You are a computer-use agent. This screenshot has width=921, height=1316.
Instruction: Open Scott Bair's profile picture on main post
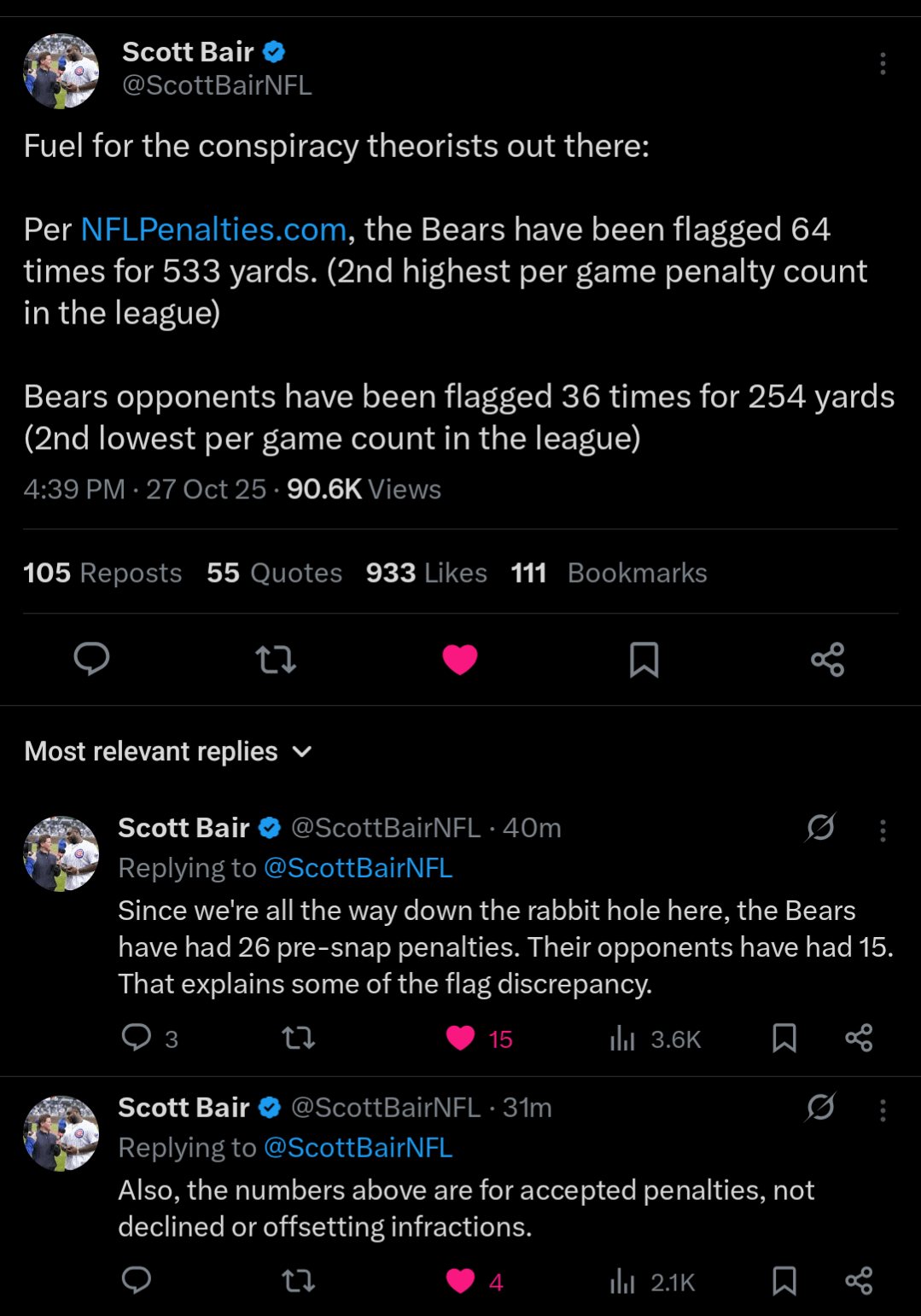61,71
